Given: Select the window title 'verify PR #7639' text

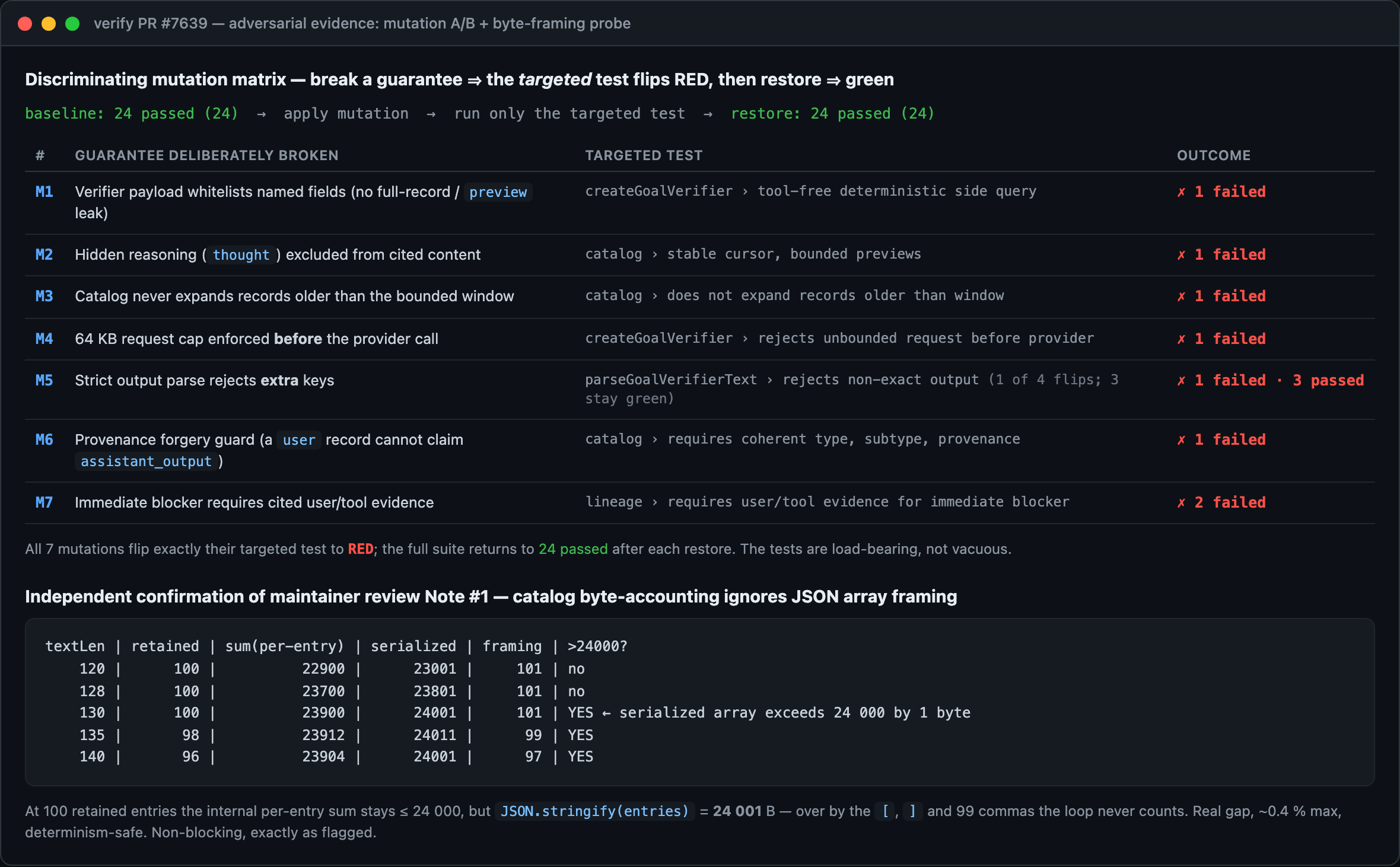Looking at the screenshot, I should pyautogui.click(x=151, y=24).
